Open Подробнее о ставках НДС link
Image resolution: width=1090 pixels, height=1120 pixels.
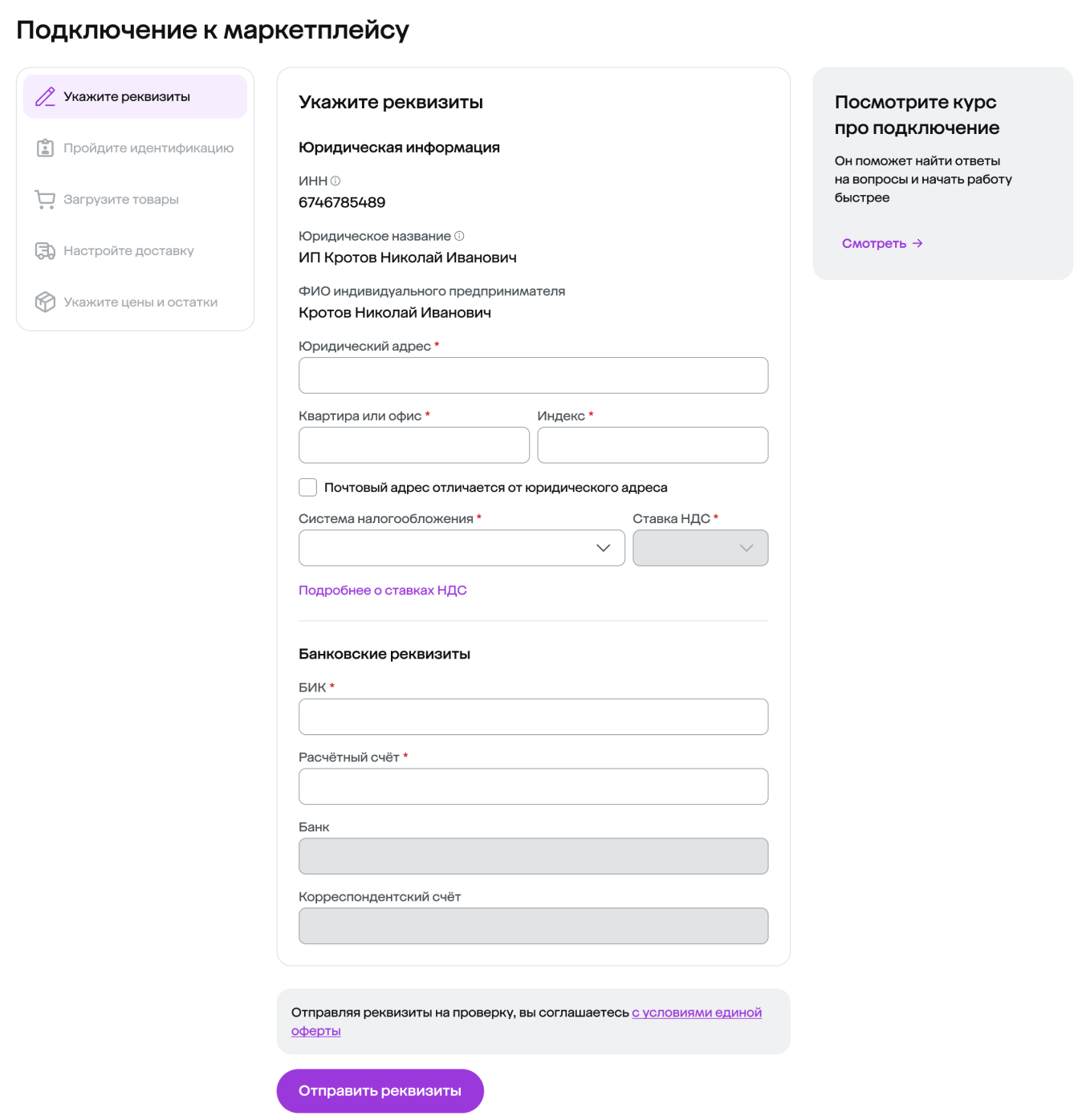[382, 590]
